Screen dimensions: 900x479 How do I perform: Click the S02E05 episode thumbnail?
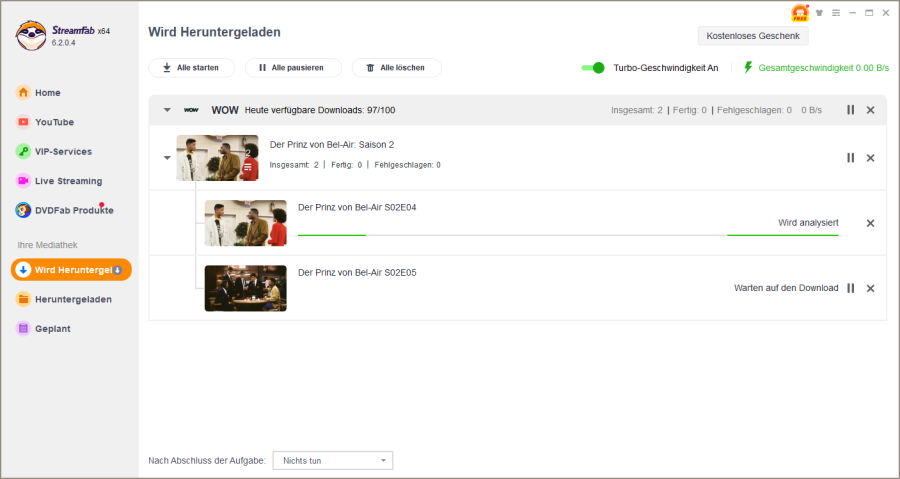click(x=246, y=288)
